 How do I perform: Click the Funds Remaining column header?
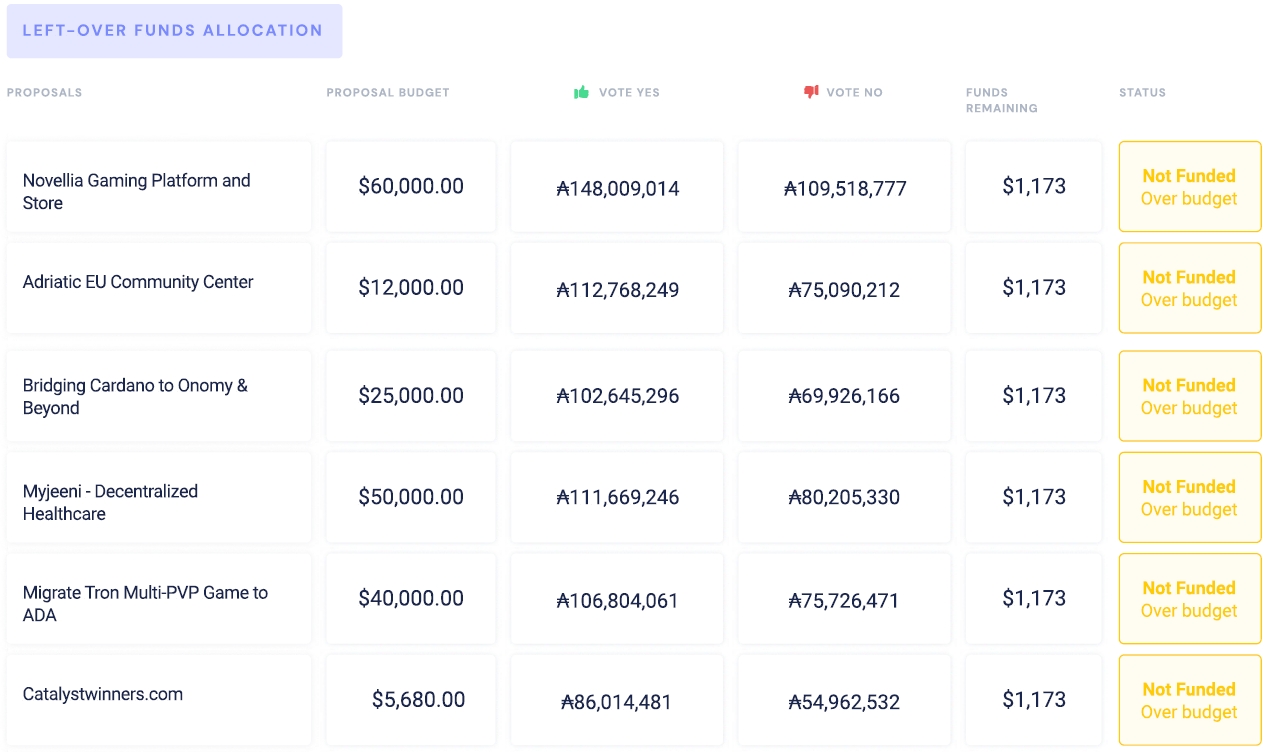point(1001,100)
